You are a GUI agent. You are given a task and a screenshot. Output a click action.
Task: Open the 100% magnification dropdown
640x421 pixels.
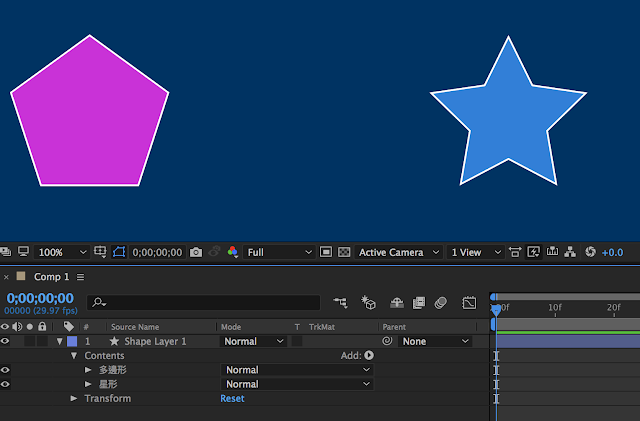click(x=62, y=252)
